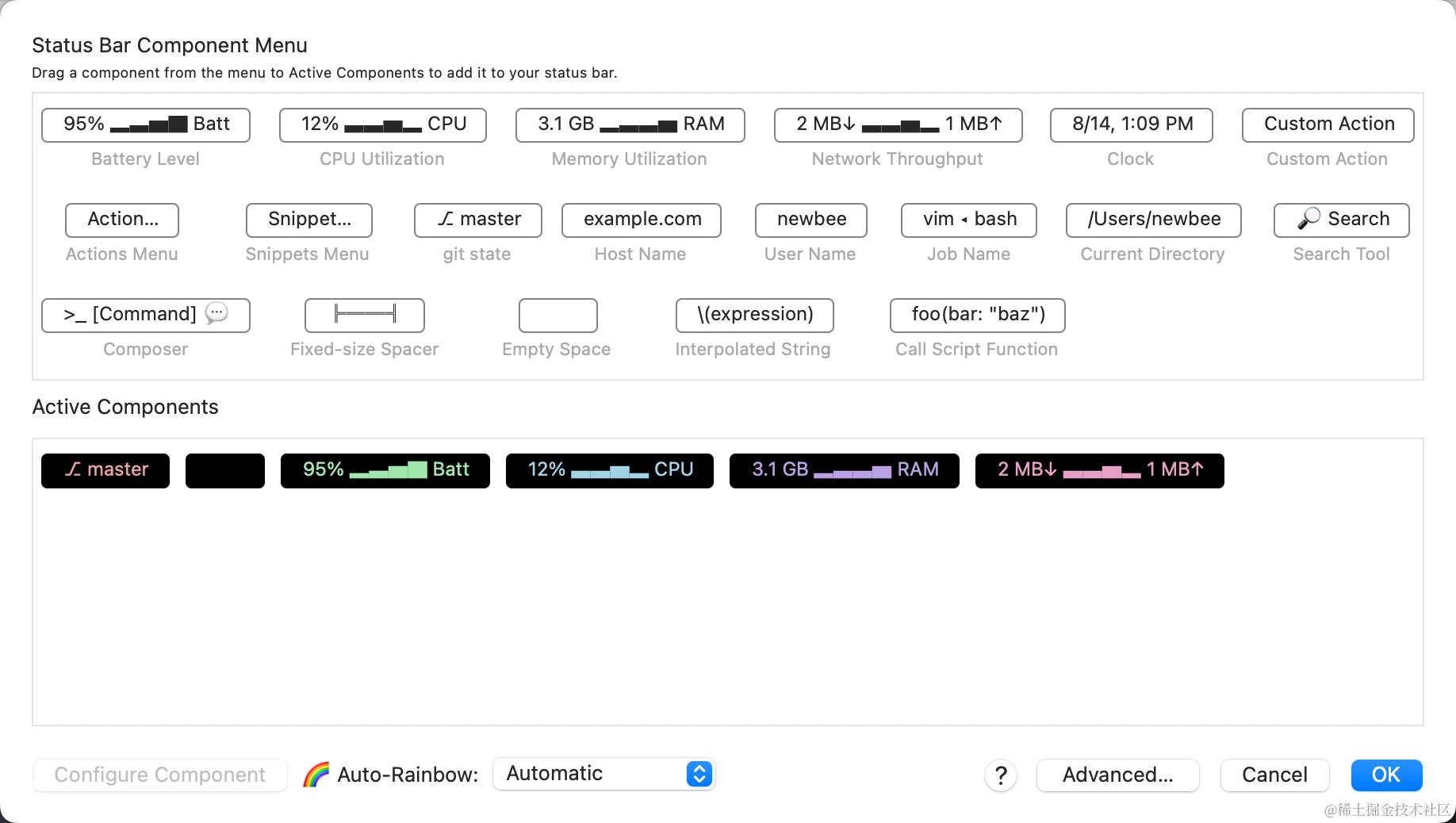Select the Search Tool magnifier component

1342,220
